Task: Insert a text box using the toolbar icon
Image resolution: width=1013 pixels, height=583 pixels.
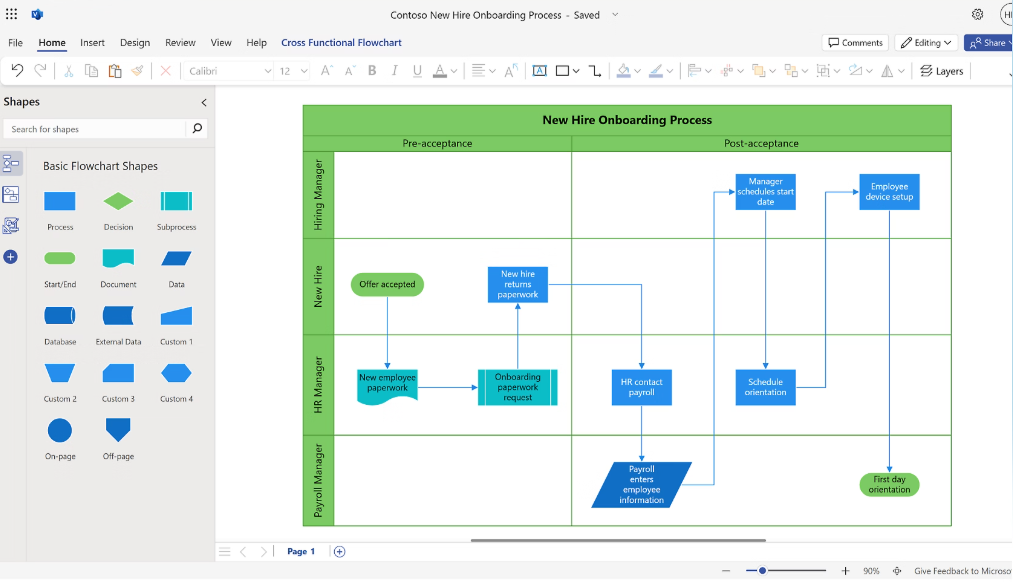Action: tap(540, 70)
